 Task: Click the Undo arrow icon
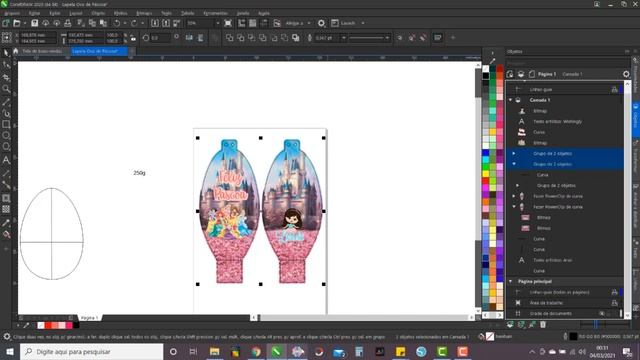(117, 23)
